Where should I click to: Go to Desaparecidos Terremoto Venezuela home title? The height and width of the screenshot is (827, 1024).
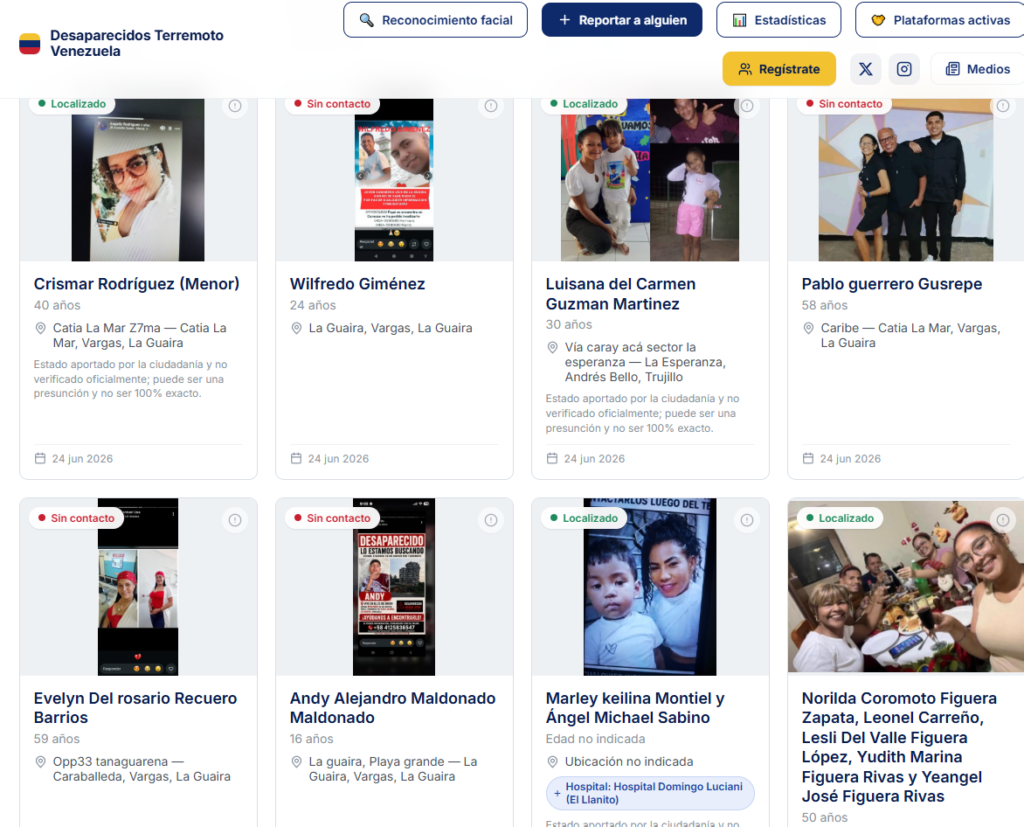click(136, 43)
